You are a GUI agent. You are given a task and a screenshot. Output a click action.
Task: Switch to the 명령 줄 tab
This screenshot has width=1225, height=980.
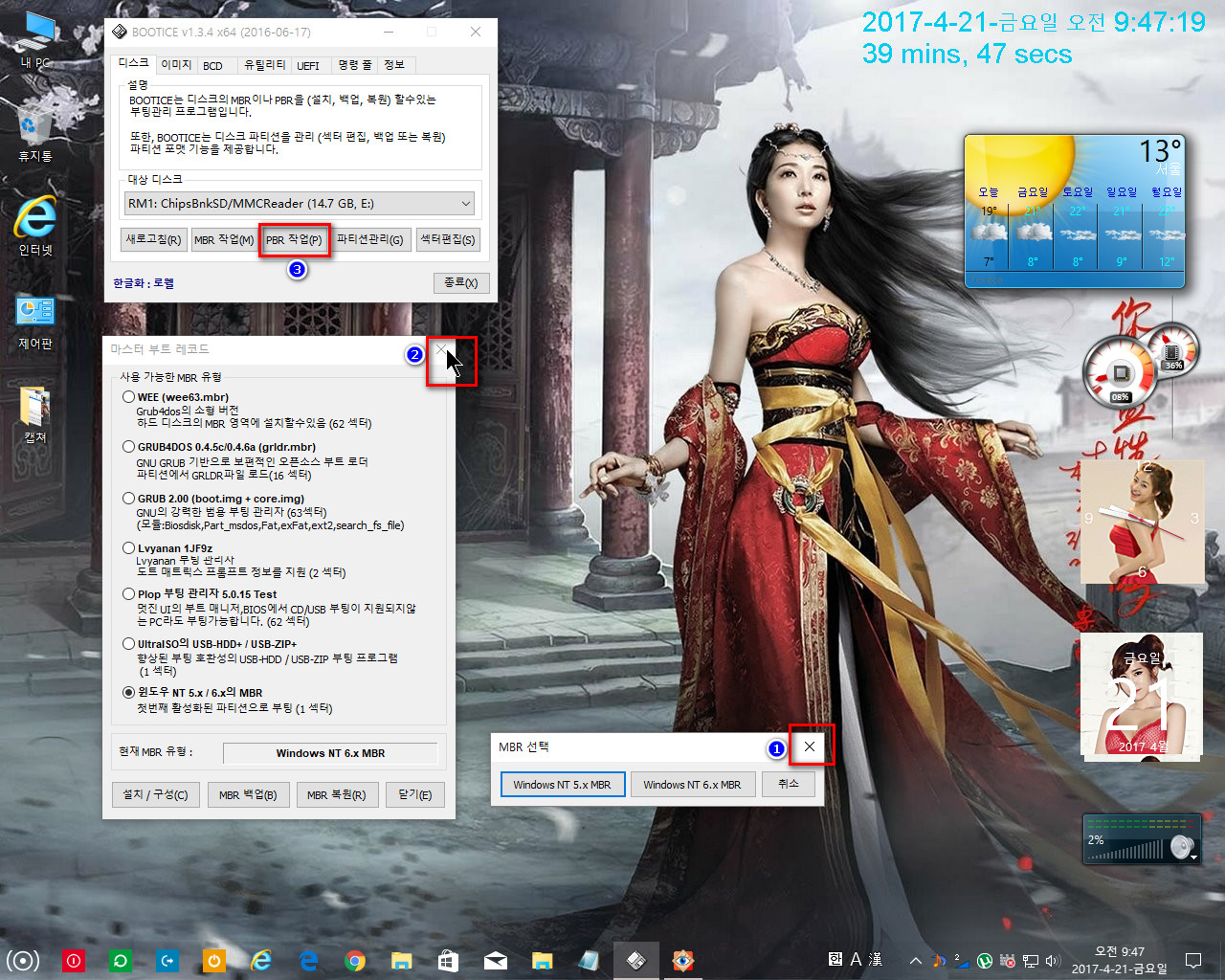pyautogui.click(x=355, y=65)
